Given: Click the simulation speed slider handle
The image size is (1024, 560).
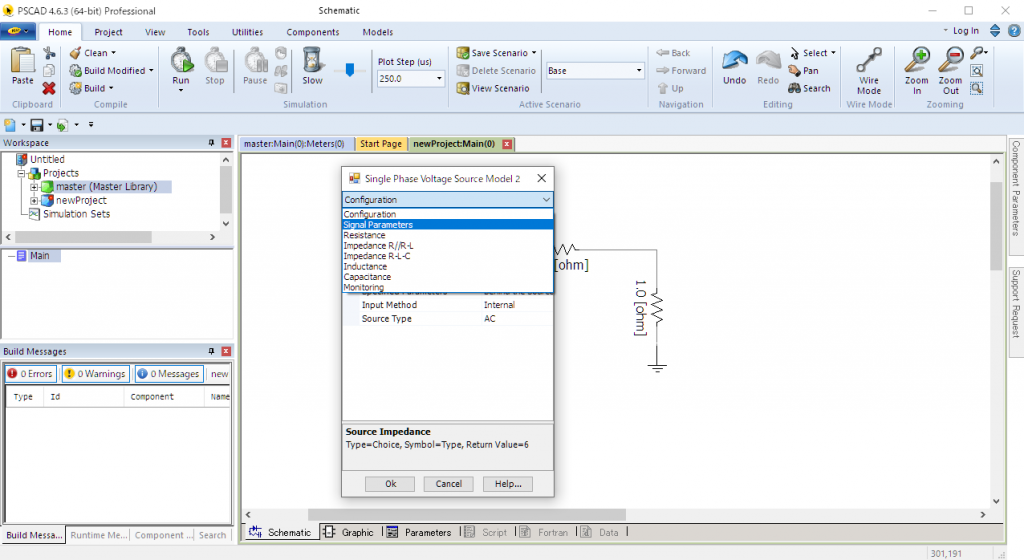Looking at the screenshot, I should pos(349,70).
